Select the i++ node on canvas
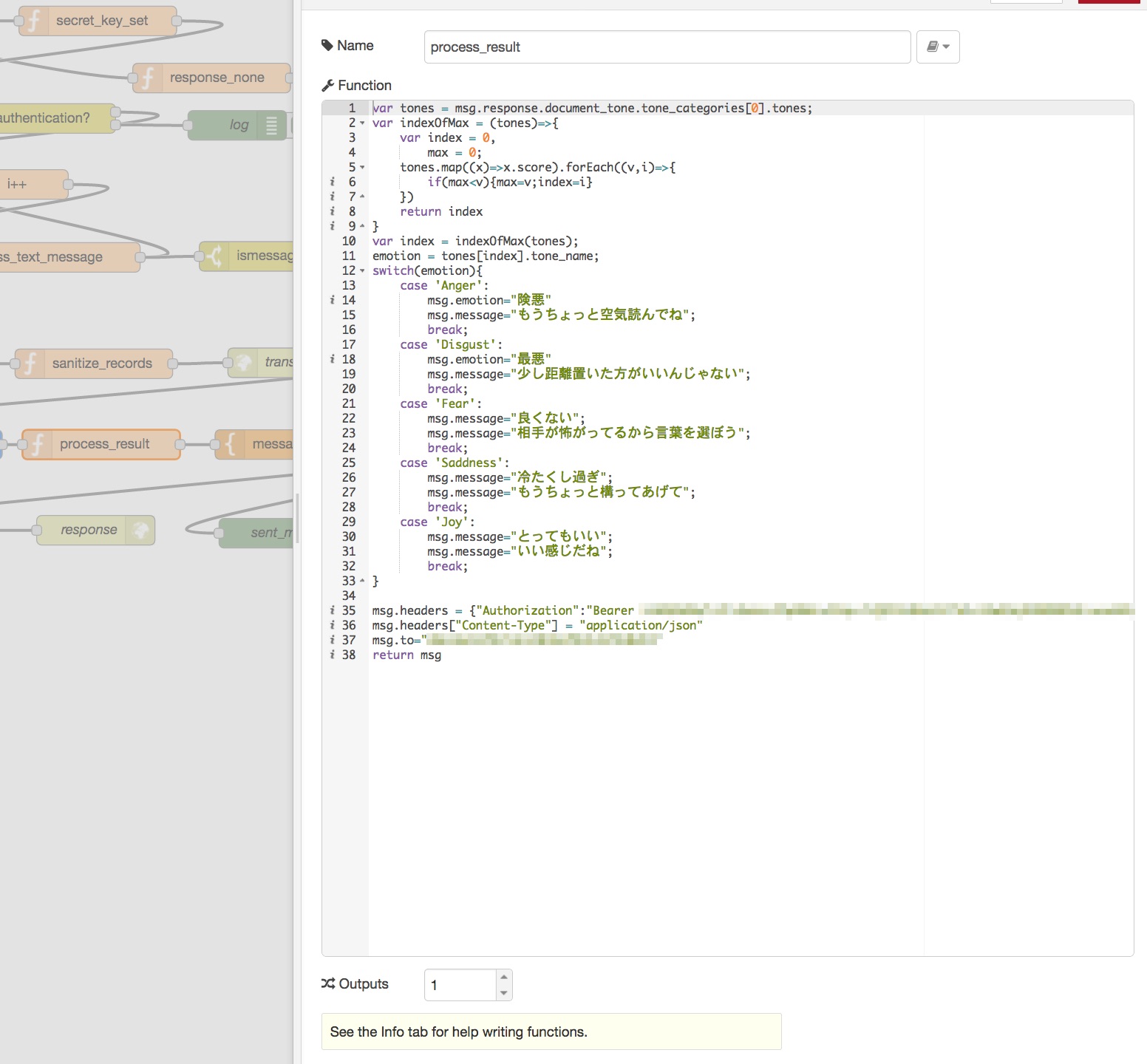 pos(33,184)
